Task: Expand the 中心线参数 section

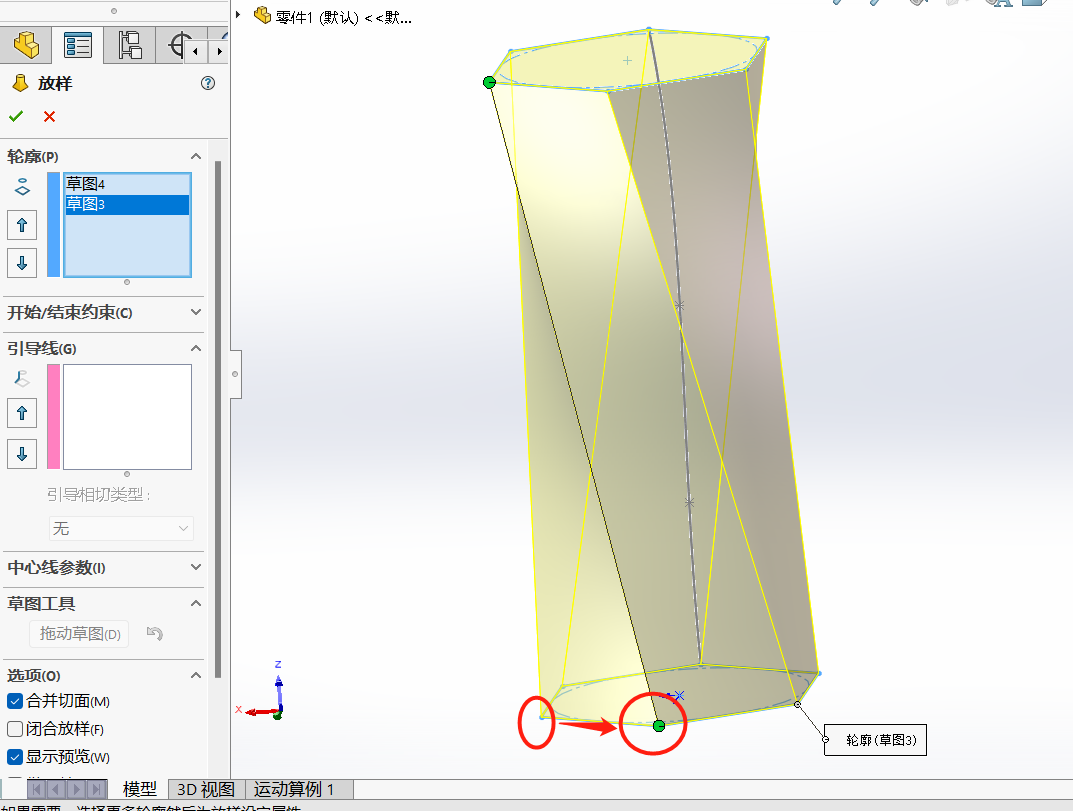Action: click(x=196, y=567)
